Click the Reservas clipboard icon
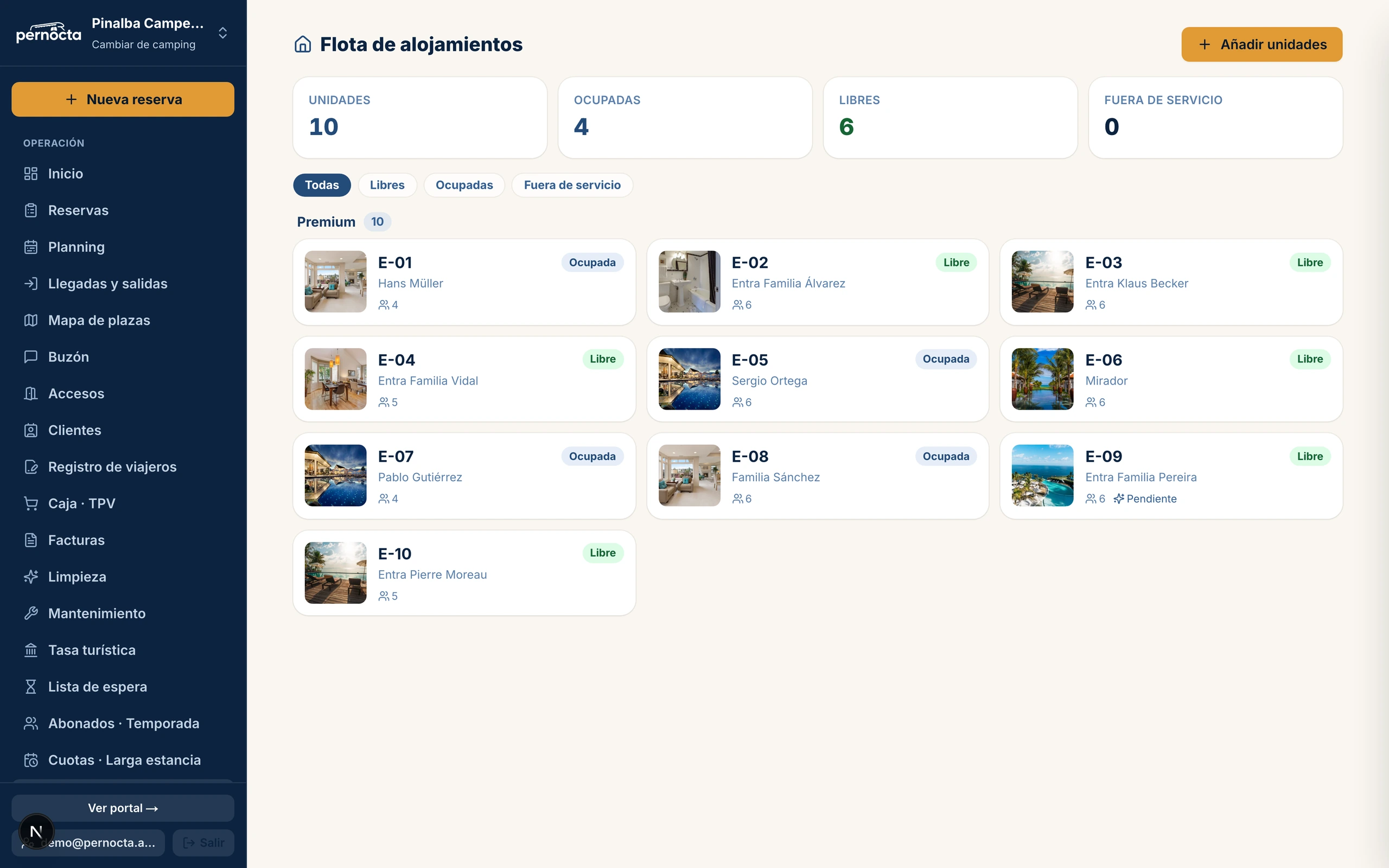The width and height of the screenshot is (1389, 868). click(31, 210)
